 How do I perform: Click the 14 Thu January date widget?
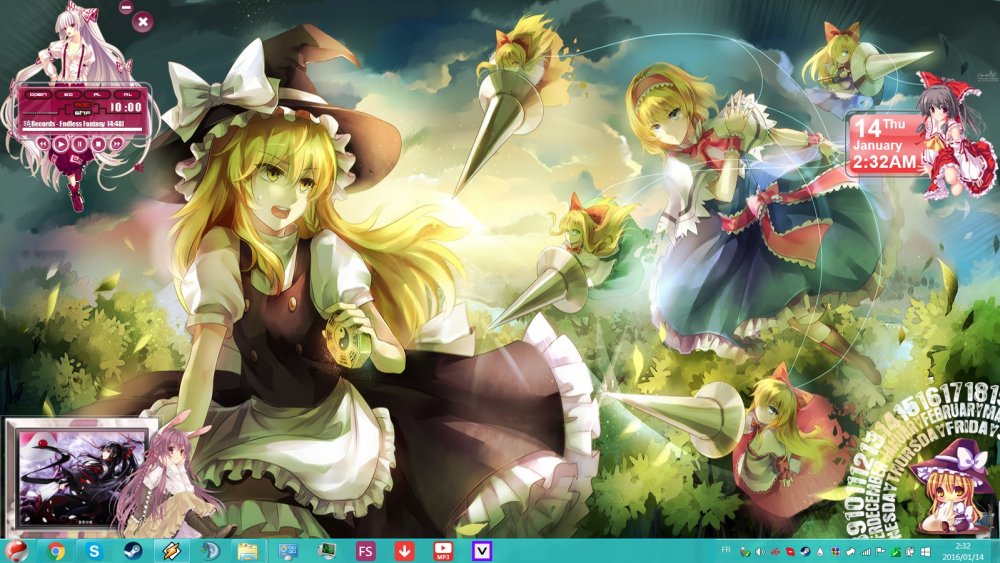[886, 145]
